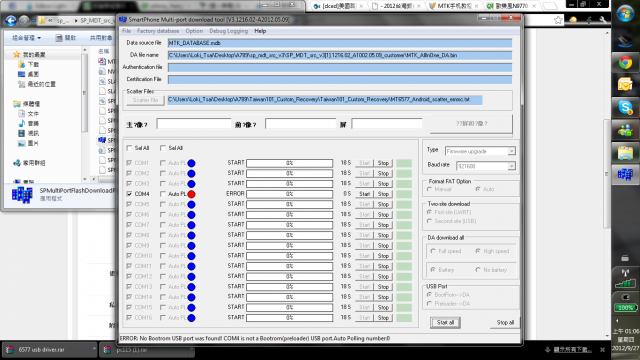Click the green status box for COM1

coord(404,163)
